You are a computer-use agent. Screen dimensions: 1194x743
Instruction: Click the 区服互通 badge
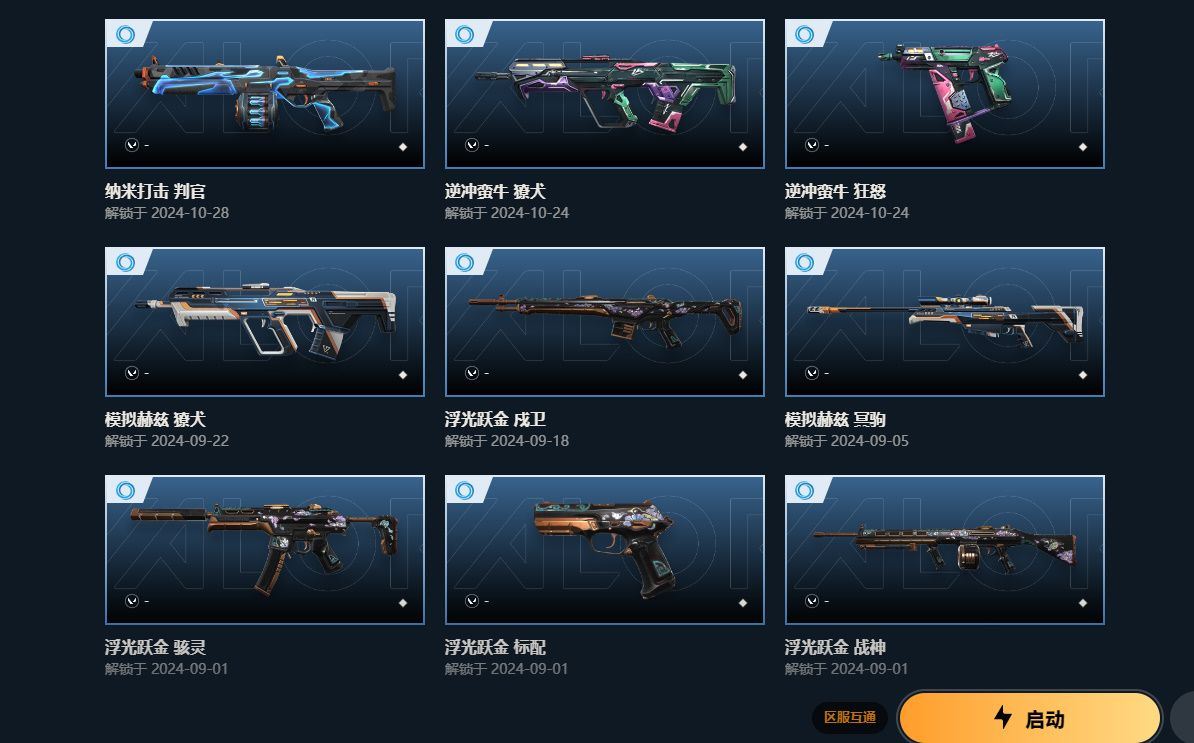[850, 717]
